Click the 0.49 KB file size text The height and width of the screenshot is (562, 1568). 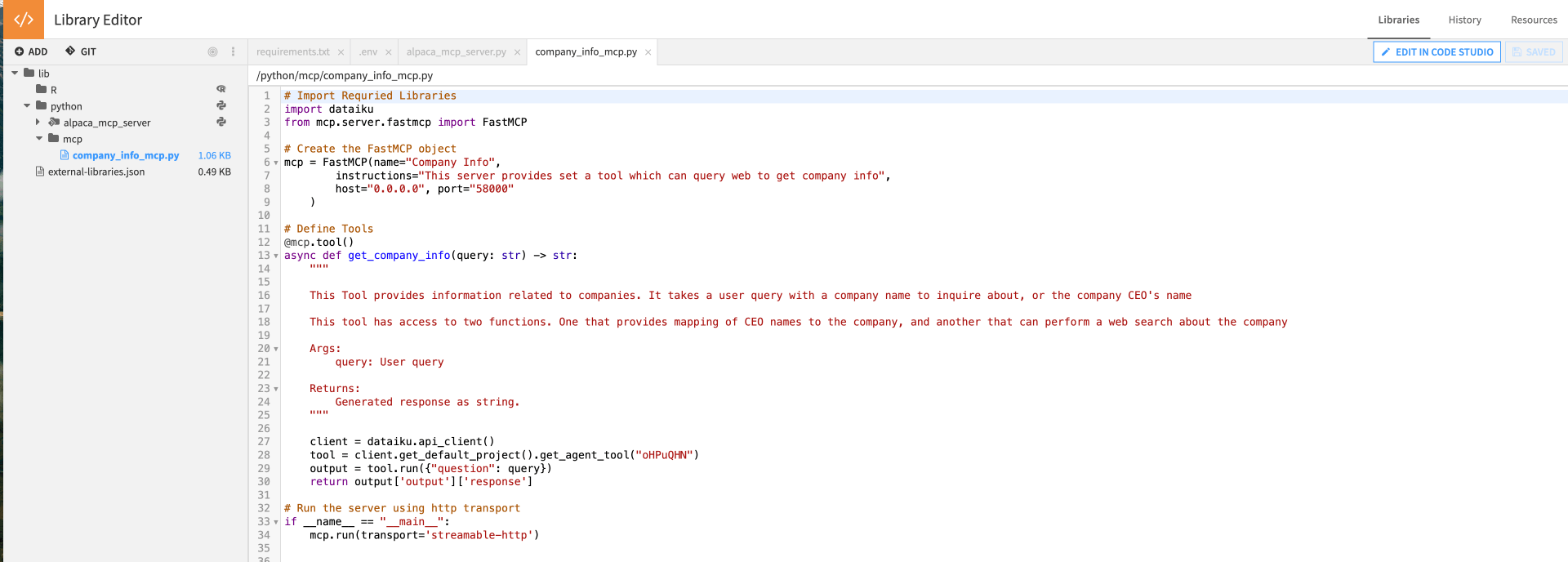pos(214,172)
